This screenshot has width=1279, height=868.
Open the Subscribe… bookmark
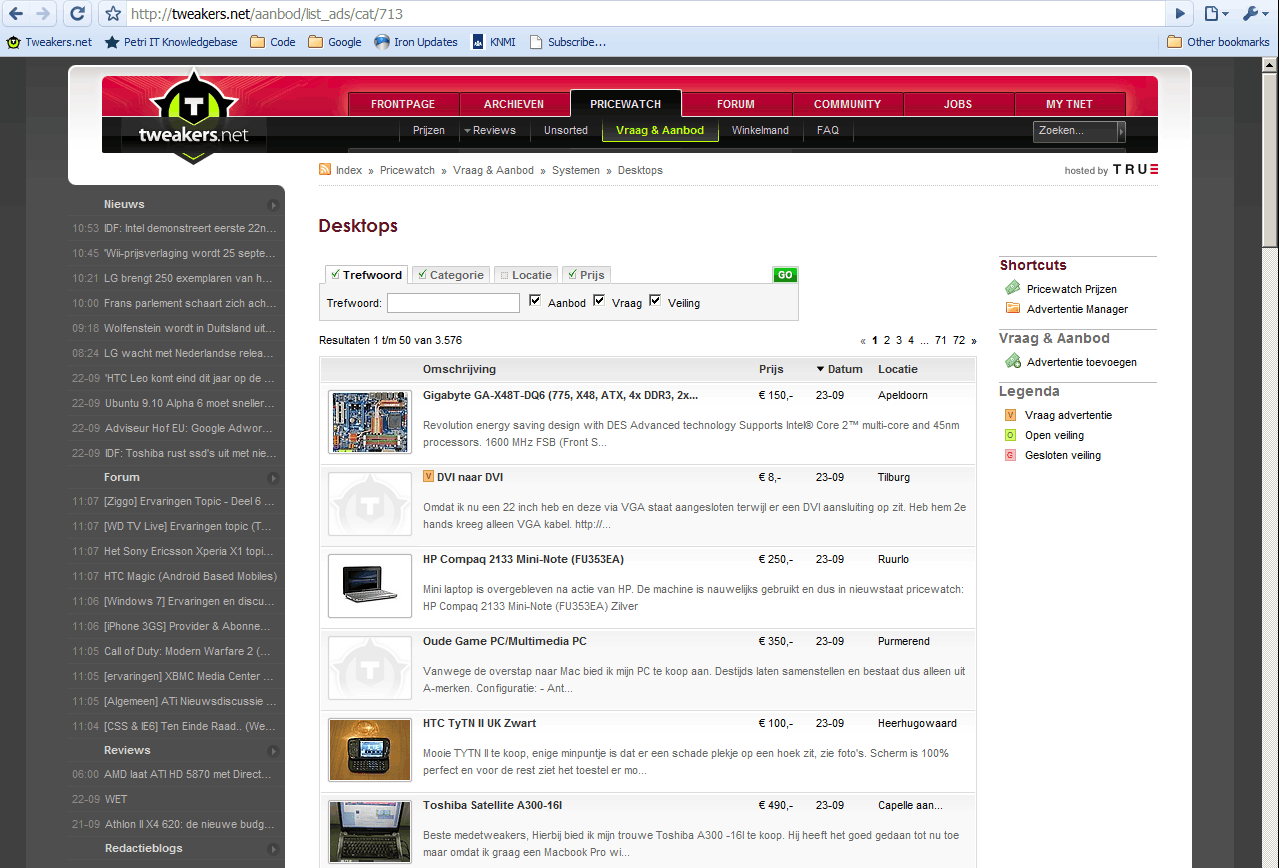568,42
